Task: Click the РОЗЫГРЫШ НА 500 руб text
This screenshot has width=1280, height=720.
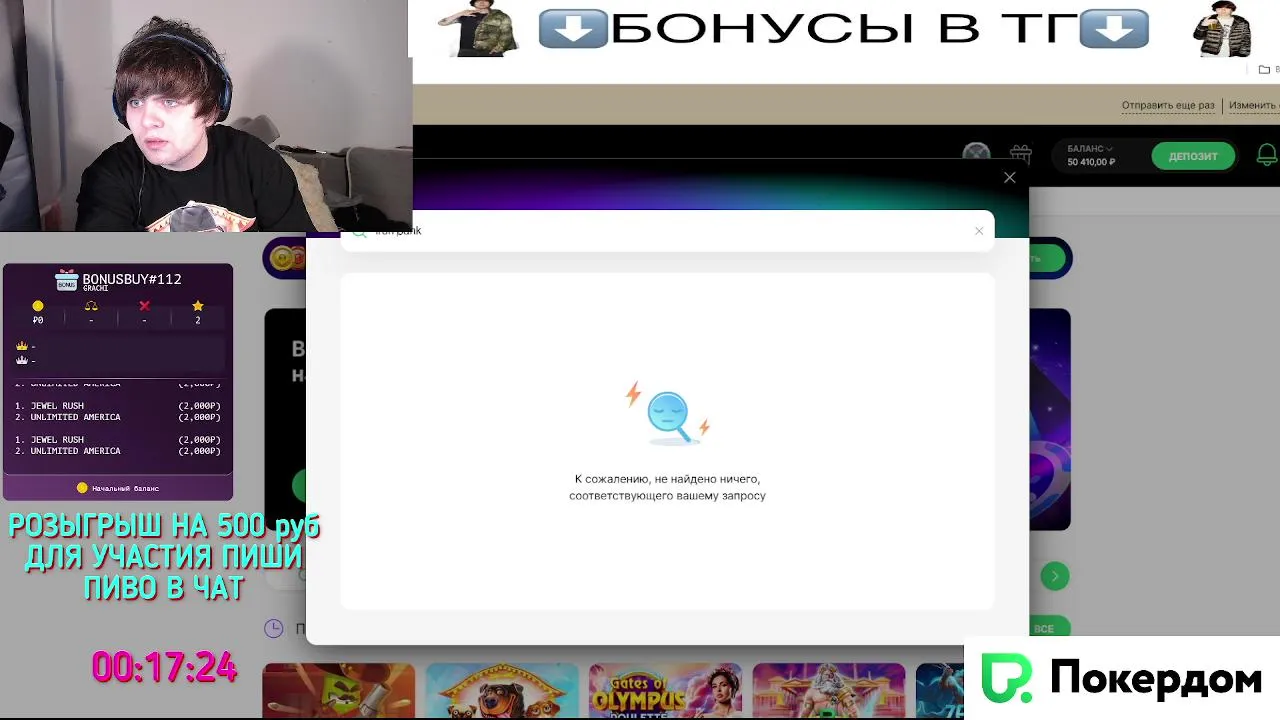Action: 164,526
